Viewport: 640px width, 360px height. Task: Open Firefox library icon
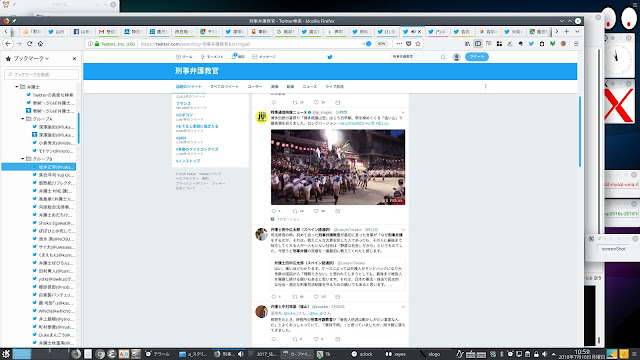(467, 44)
